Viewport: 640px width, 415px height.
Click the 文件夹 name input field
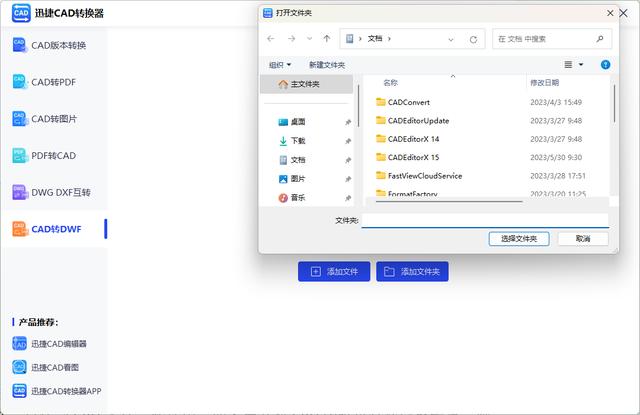tap(485, 220)
